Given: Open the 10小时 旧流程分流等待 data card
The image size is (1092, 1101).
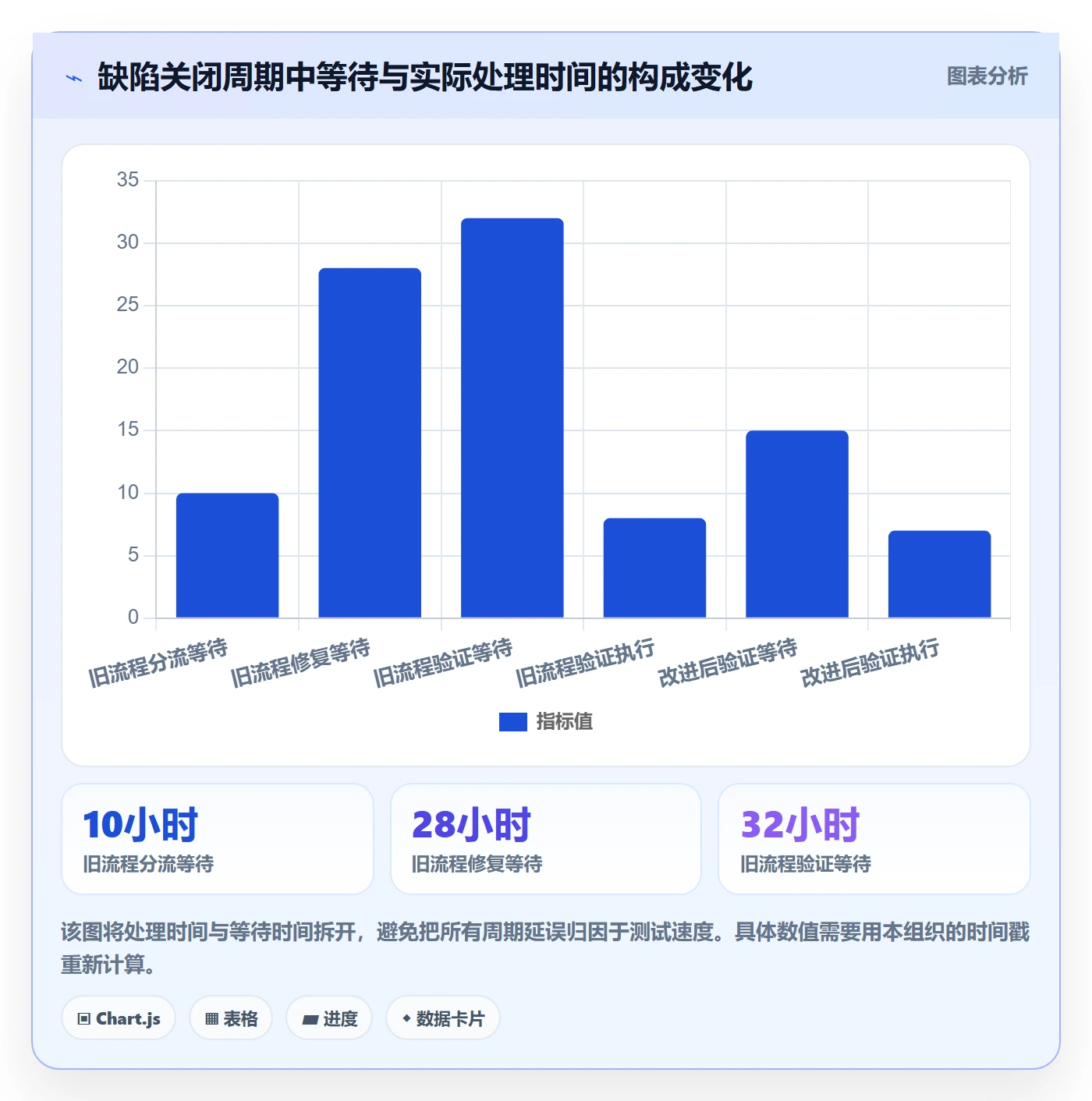Looking at the screenshot, I should pos(218,839).
